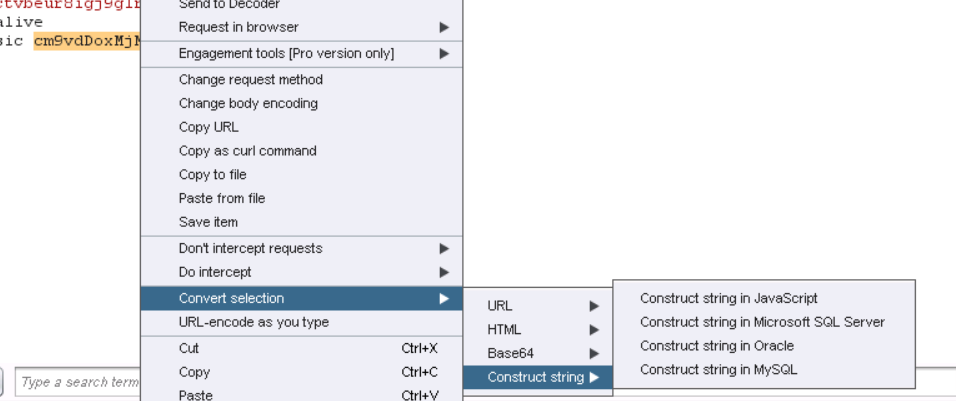Image resolution: width=956 pixels, height=401 pixels.
Task: Choose Paste from file
Action: [x=222, y=199]
